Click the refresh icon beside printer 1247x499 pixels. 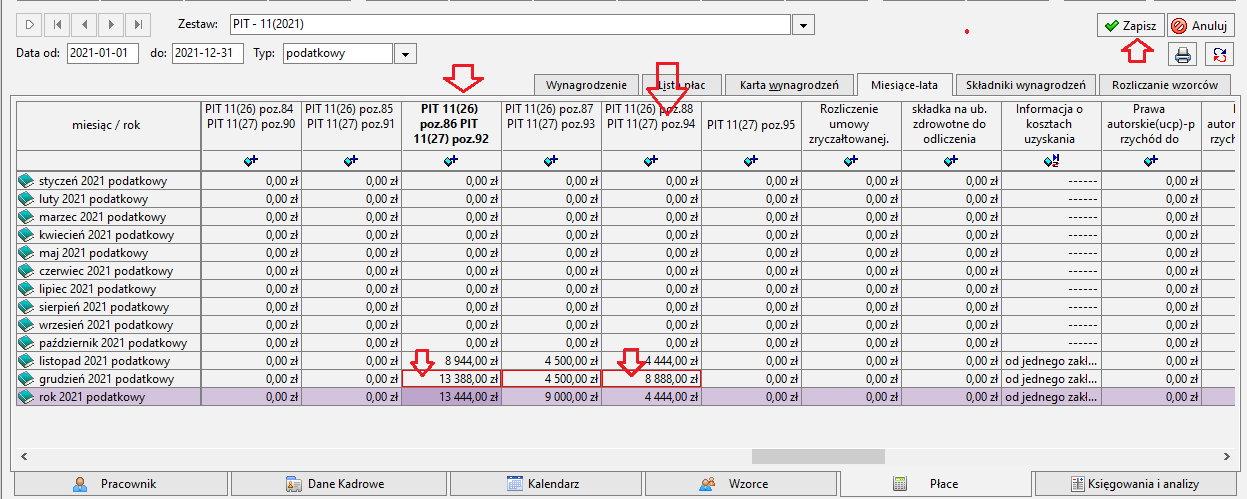click(1219, 54)
